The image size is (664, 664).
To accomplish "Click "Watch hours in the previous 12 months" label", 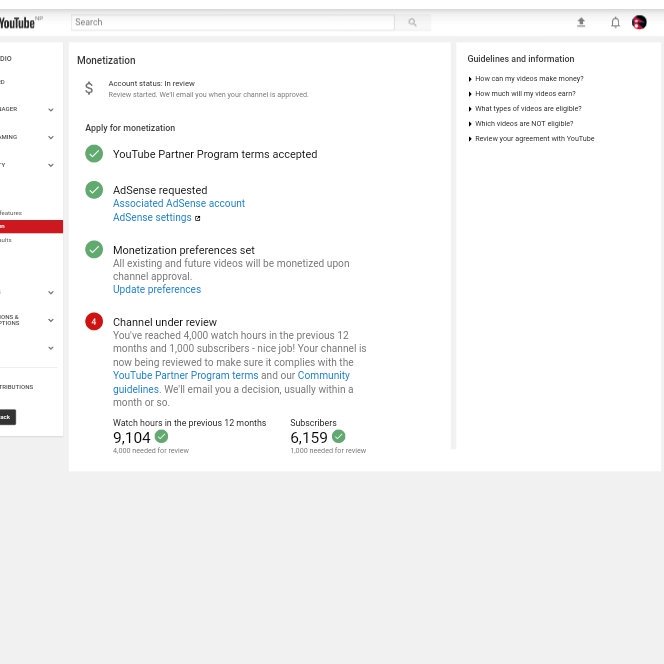I will click(x=189, y=423).
